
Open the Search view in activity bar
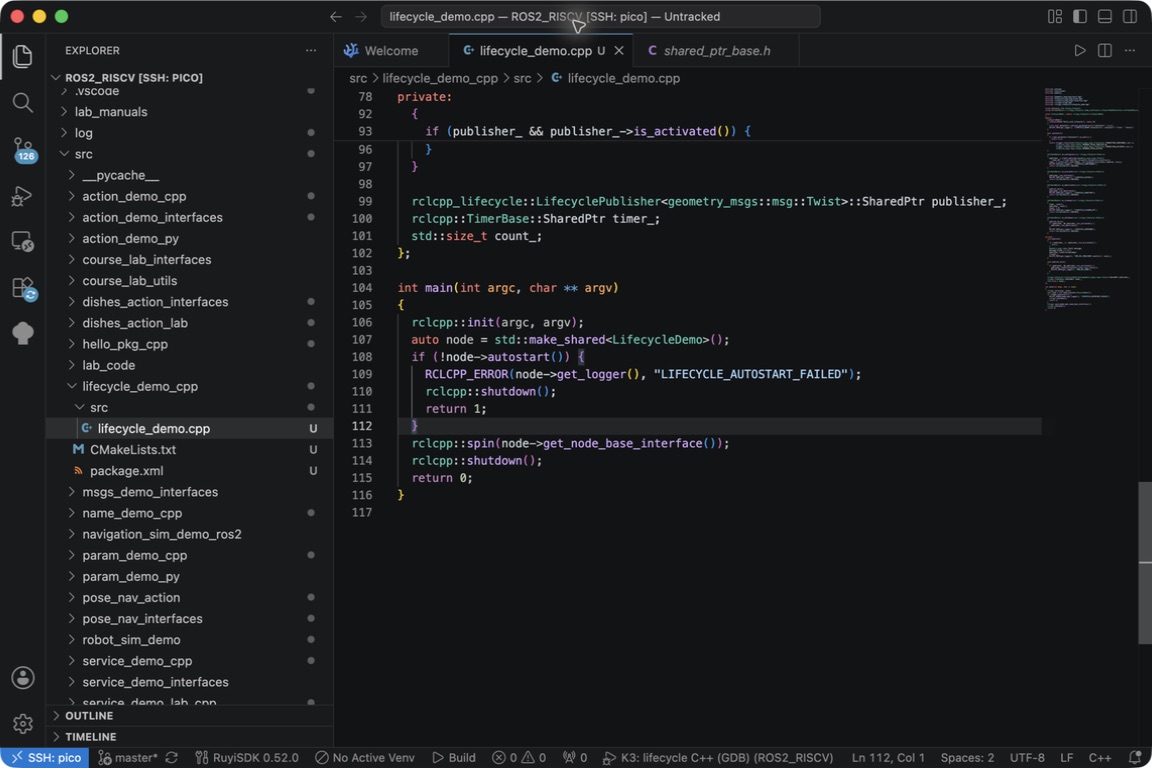[x=23, y=103]
